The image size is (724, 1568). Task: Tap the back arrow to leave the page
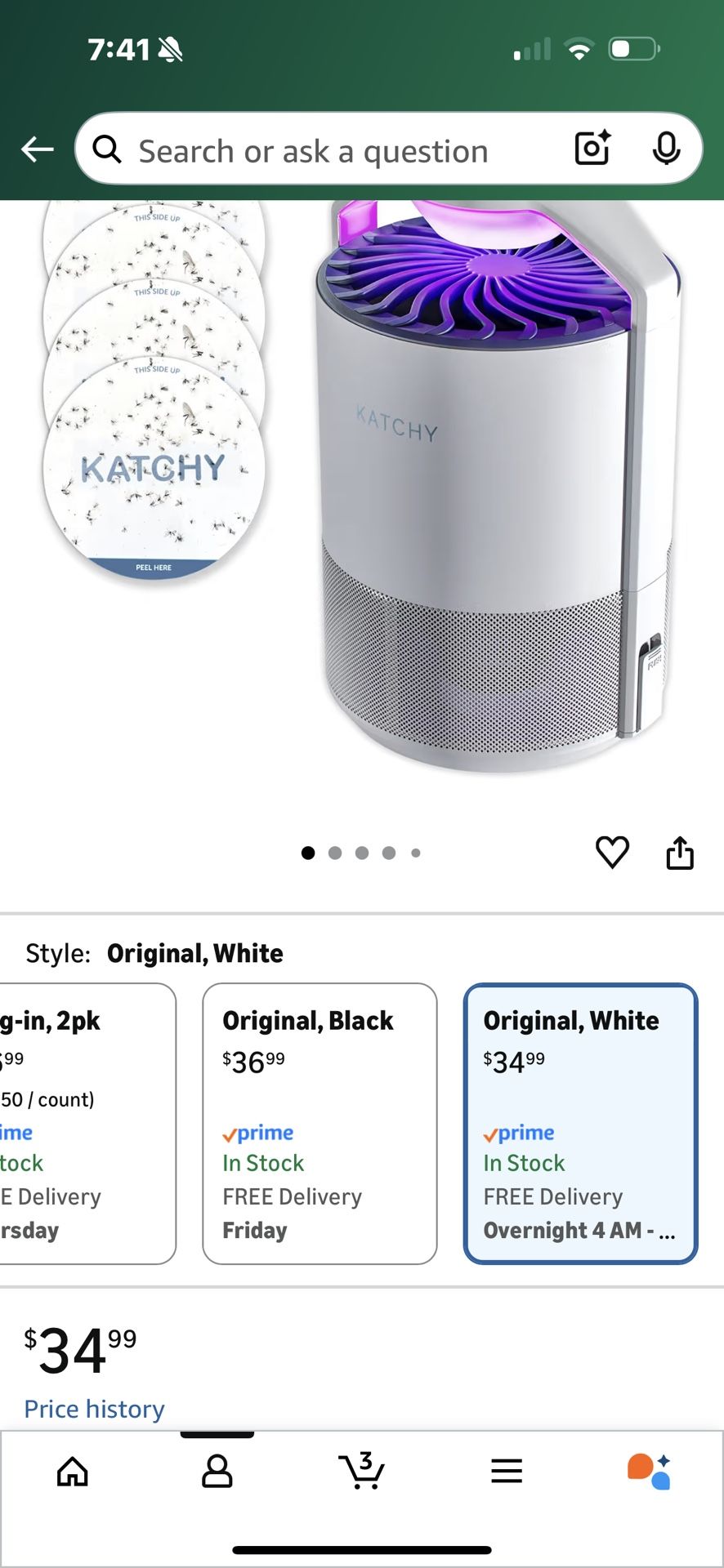[36, 149]
